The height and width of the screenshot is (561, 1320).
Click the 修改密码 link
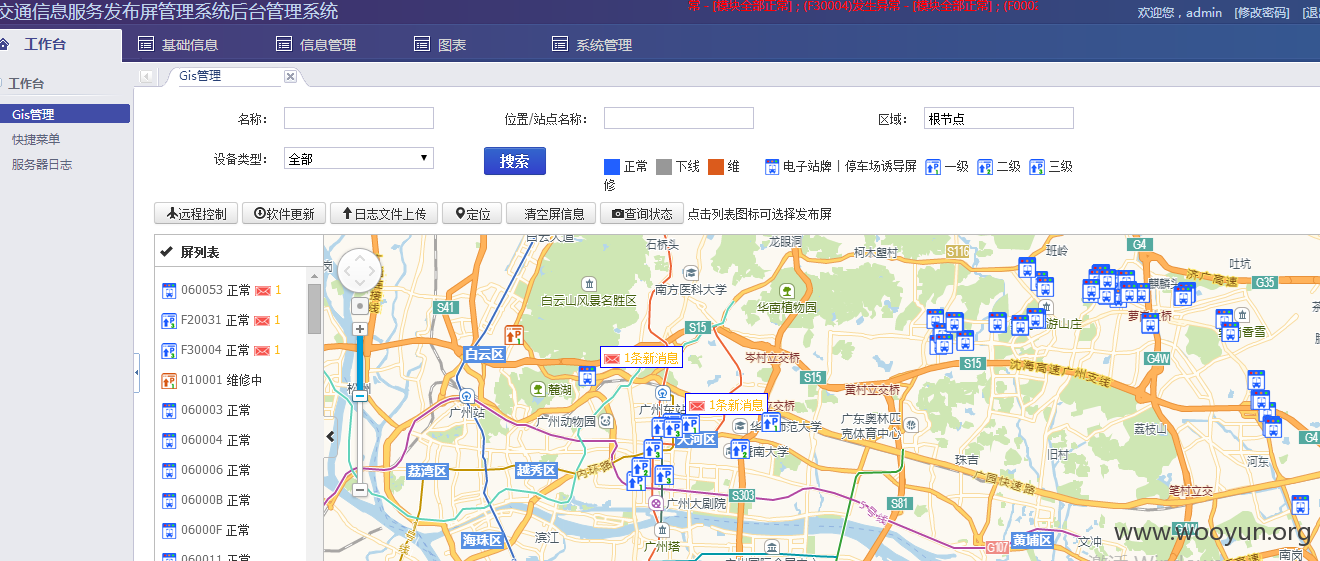(1262, 12)
